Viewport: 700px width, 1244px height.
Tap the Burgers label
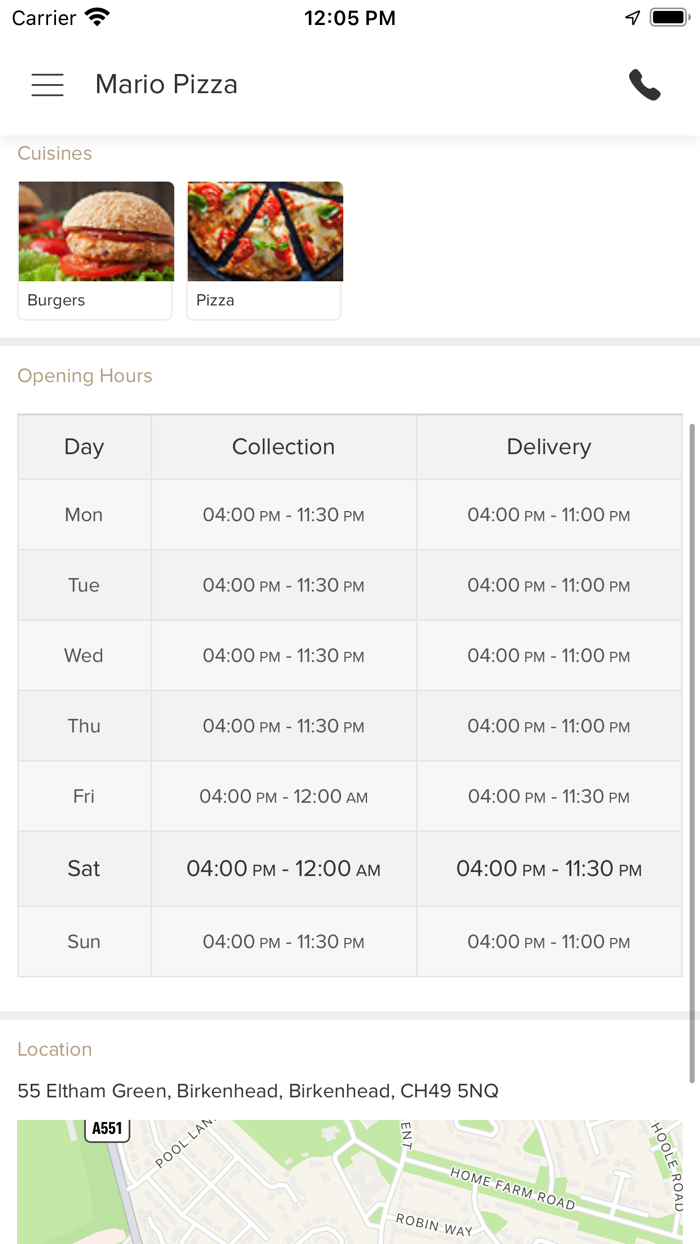56,300
